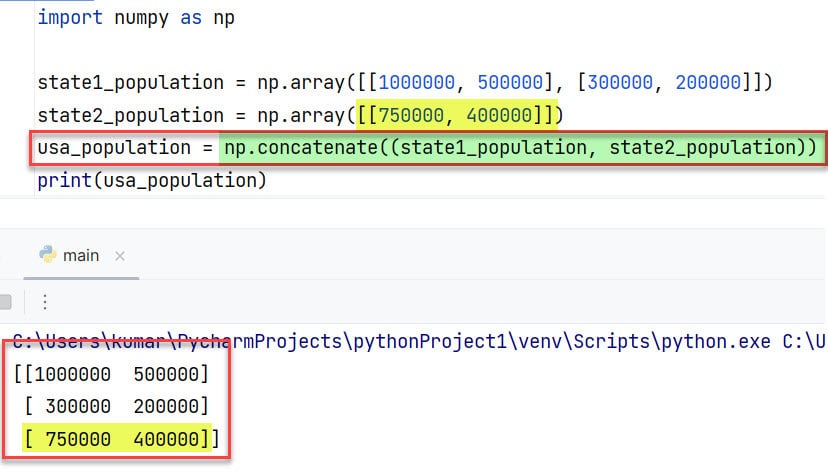Click 'state1_population' variable definition
The image size is (828, 472).
click(130, 82)
